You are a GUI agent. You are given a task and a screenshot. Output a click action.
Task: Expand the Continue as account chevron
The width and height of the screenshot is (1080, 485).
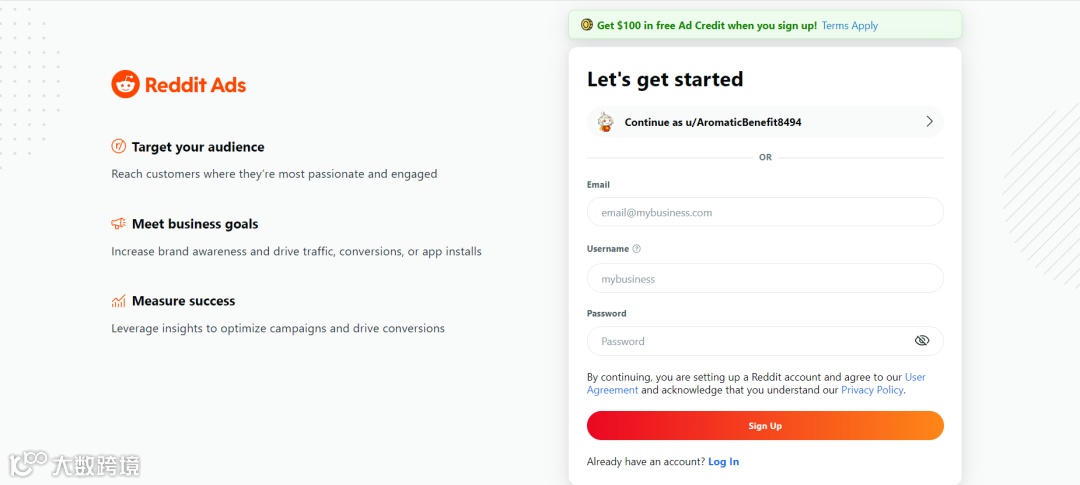pyautogui.click(x=929, y=122)
